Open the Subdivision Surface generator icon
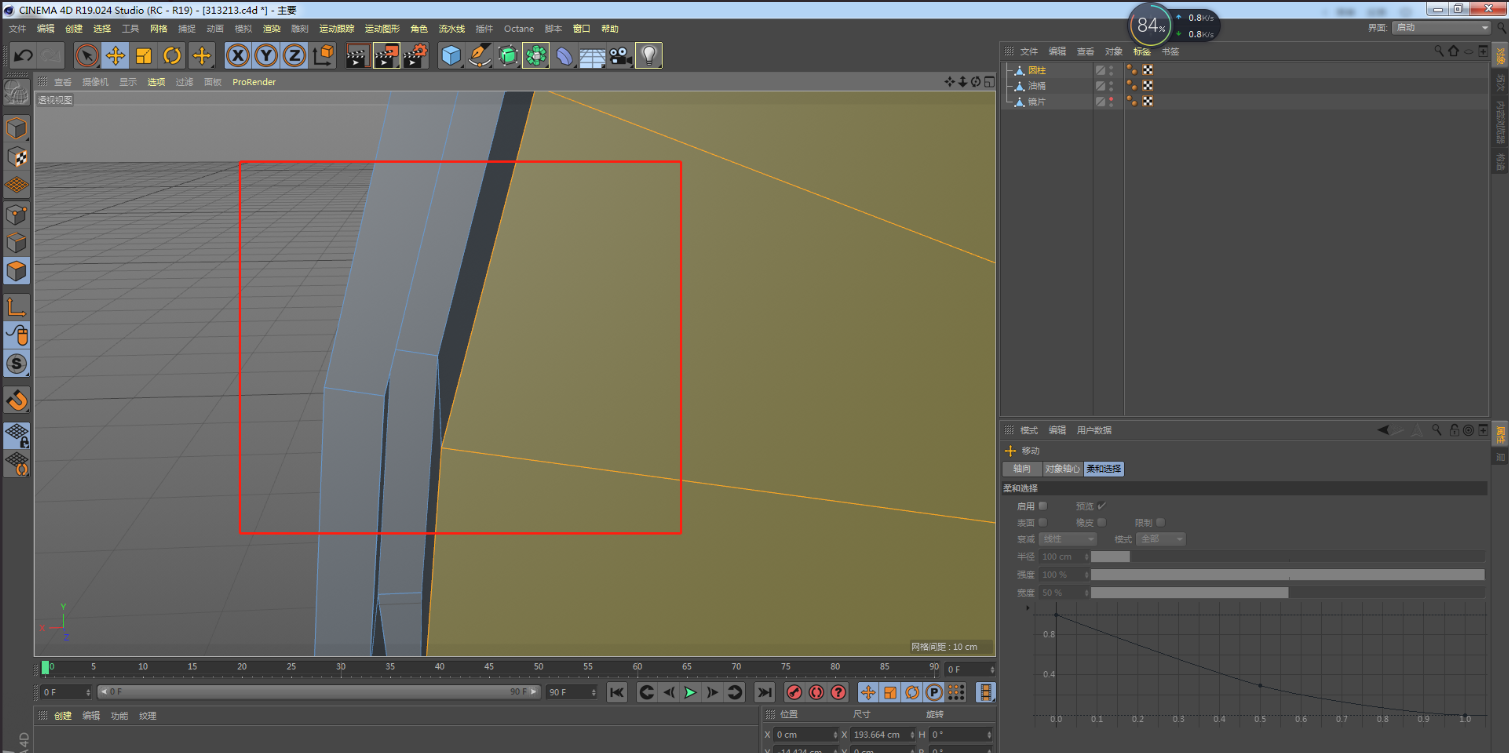 508,56
